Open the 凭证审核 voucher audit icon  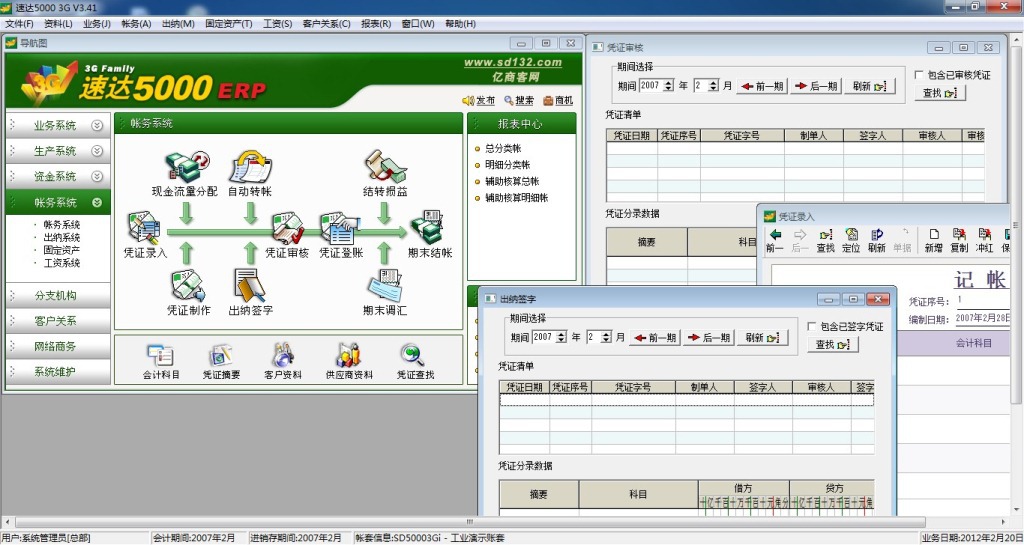(x=287, y=228)
